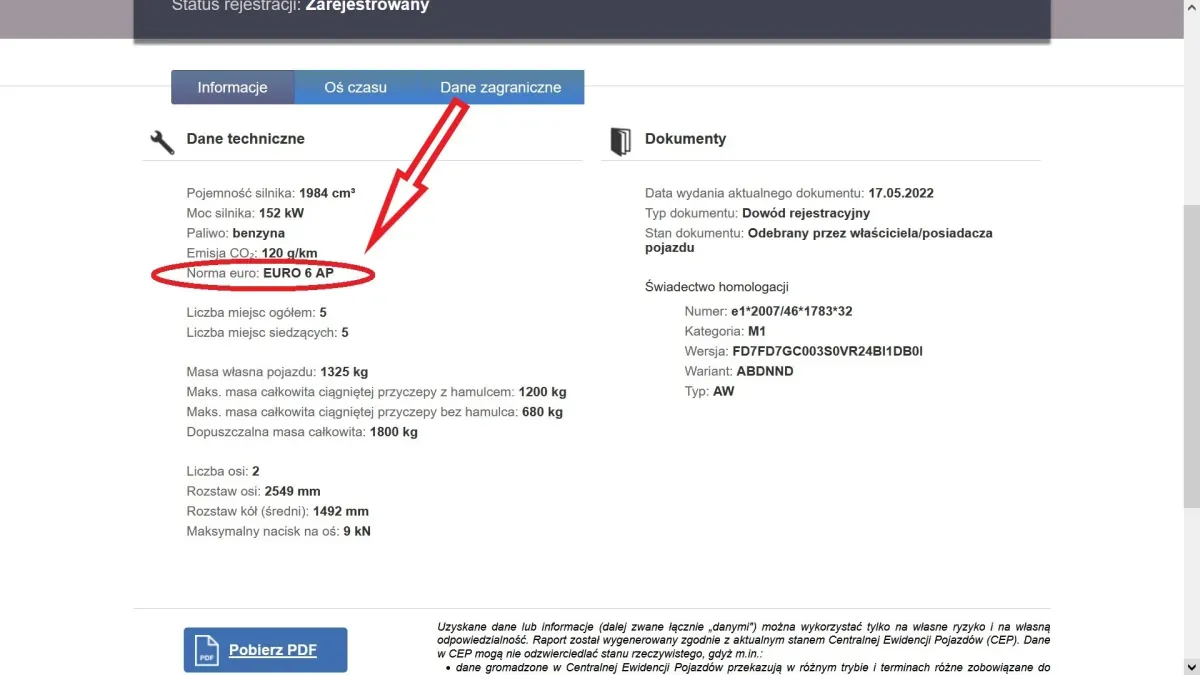Select category value M1
The height and width of the screenshot is (675, 1200).
pyautogui.click(x=758, y=331)
